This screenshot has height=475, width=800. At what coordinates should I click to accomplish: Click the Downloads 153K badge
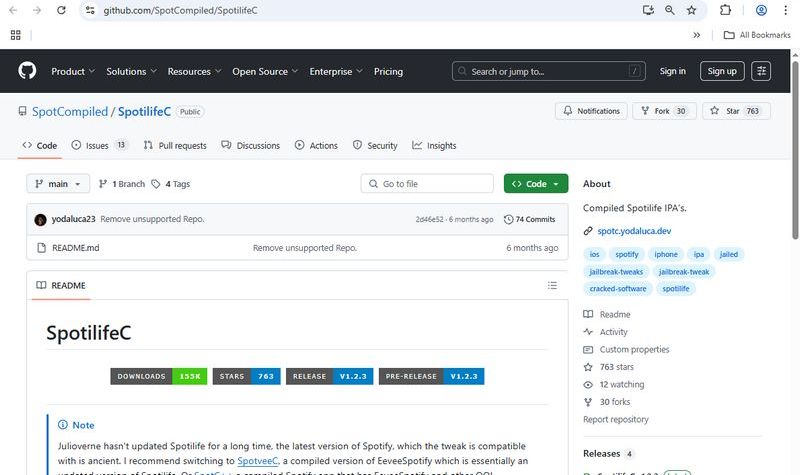click(x=159, y=377)
